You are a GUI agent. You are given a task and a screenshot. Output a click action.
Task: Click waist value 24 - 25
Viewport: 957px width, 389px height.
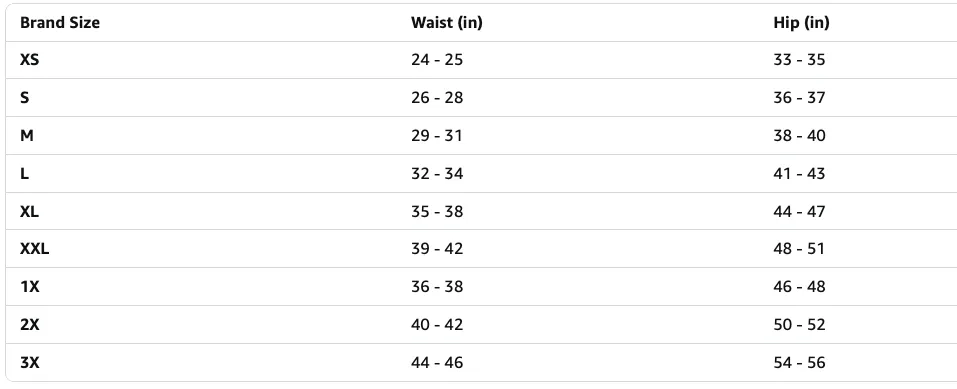click(x=437, y=60)
